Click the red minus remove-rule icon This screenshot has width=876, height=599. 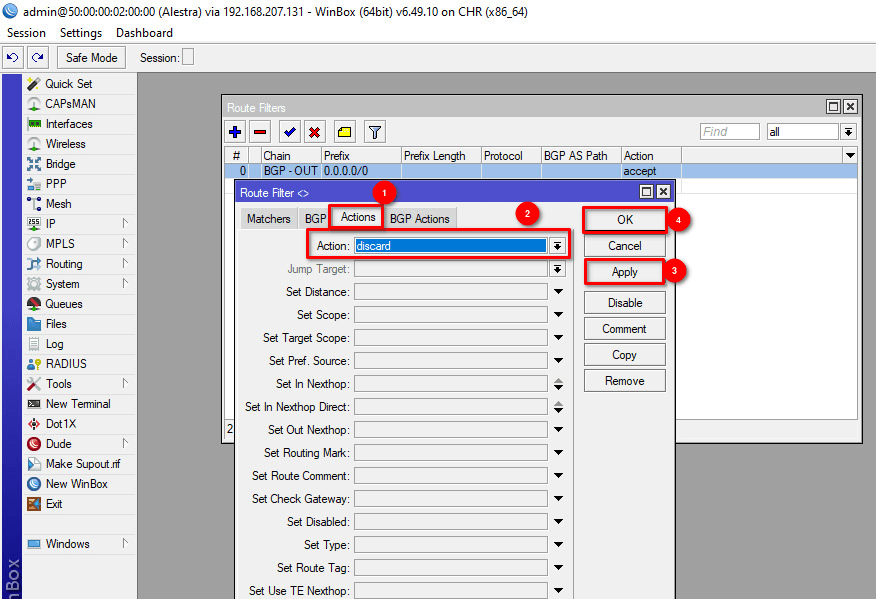pos(260,131)
